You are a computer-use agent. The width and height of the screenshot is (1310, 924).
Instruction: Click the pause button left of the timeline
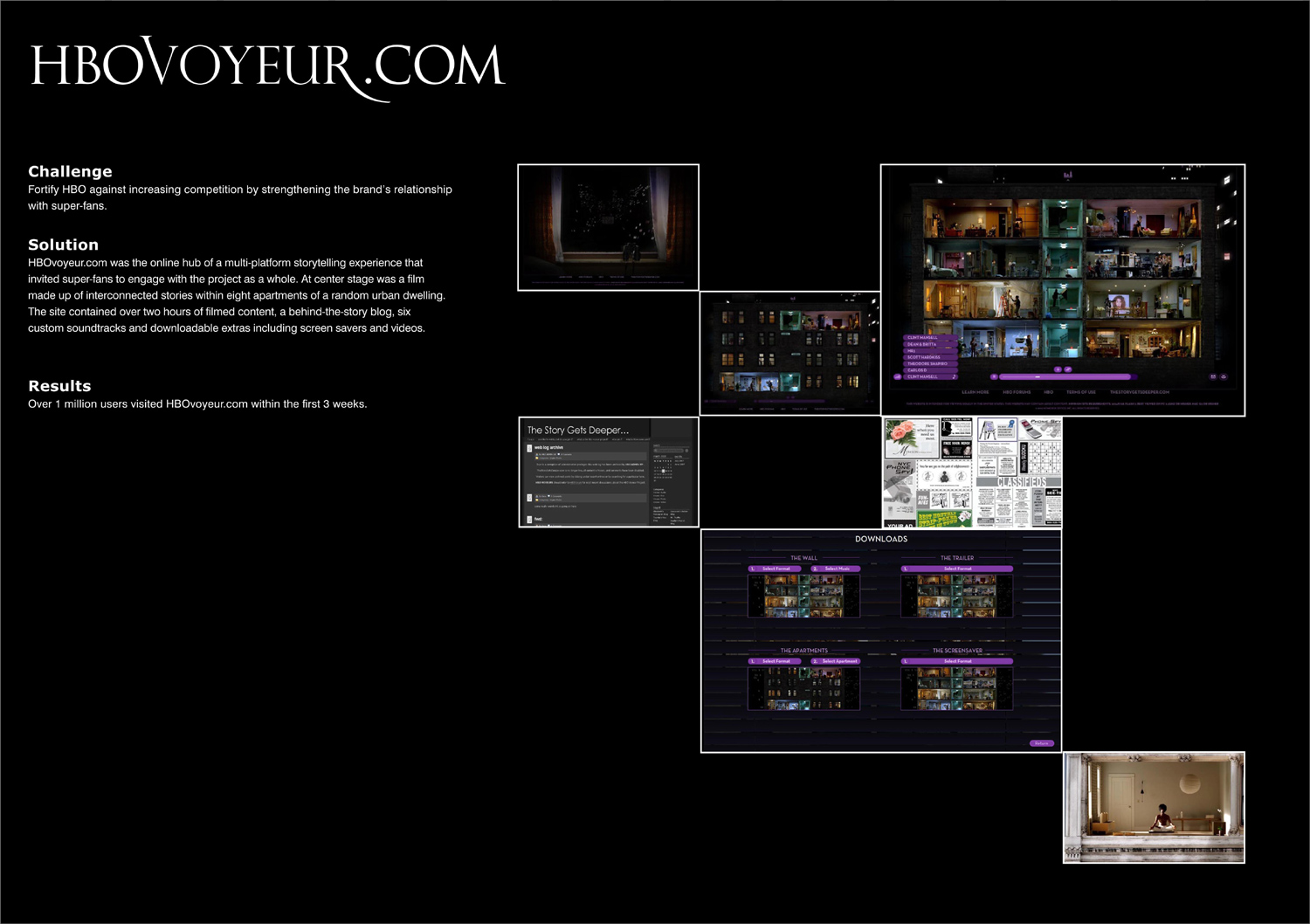click(x=994, y=377)
